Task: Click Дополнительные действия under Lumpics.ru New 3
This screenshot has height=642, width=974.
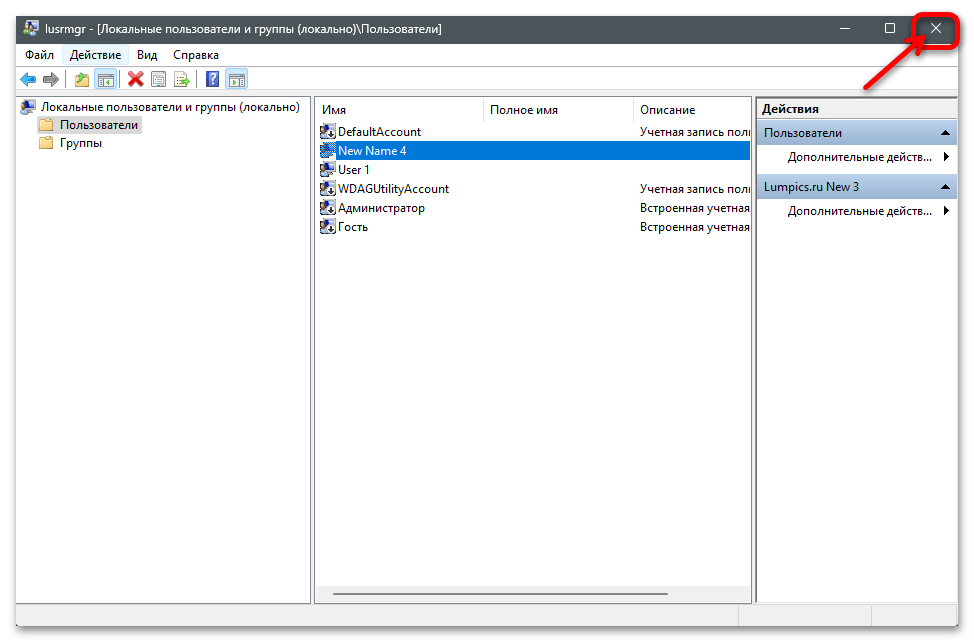Action: 860,211
